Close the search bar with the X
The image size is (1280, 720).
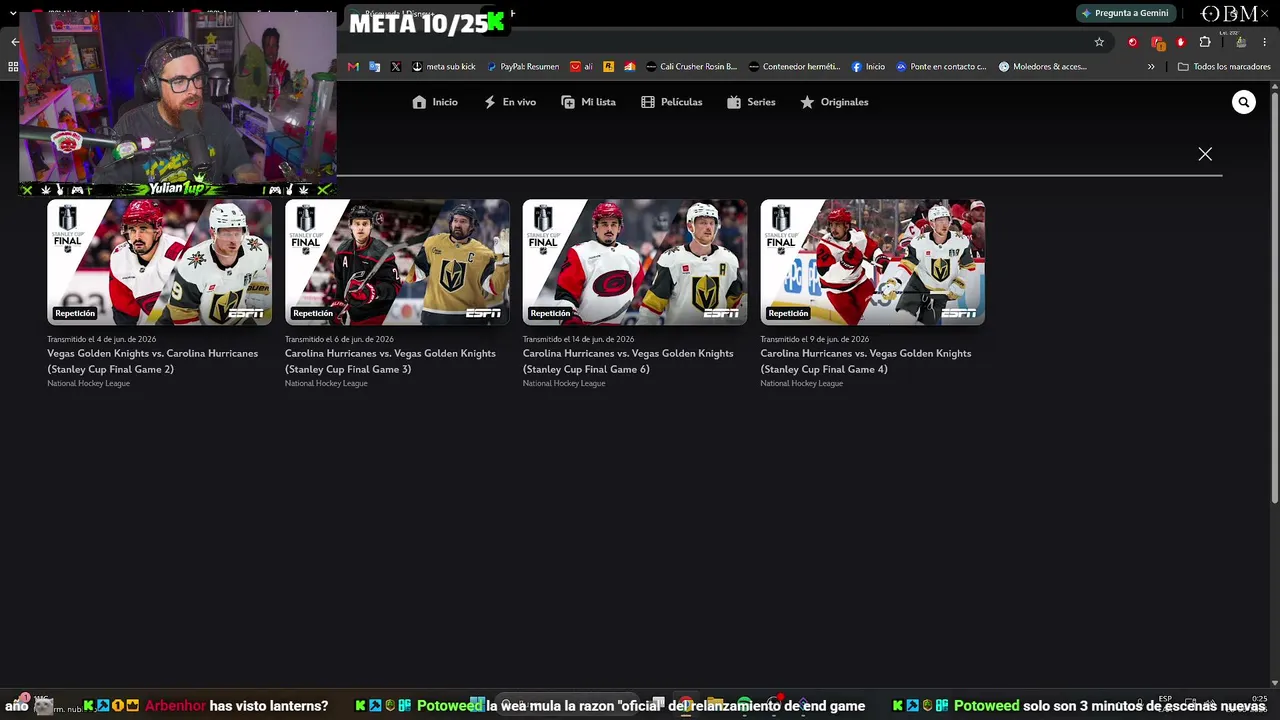[1205, 154]
